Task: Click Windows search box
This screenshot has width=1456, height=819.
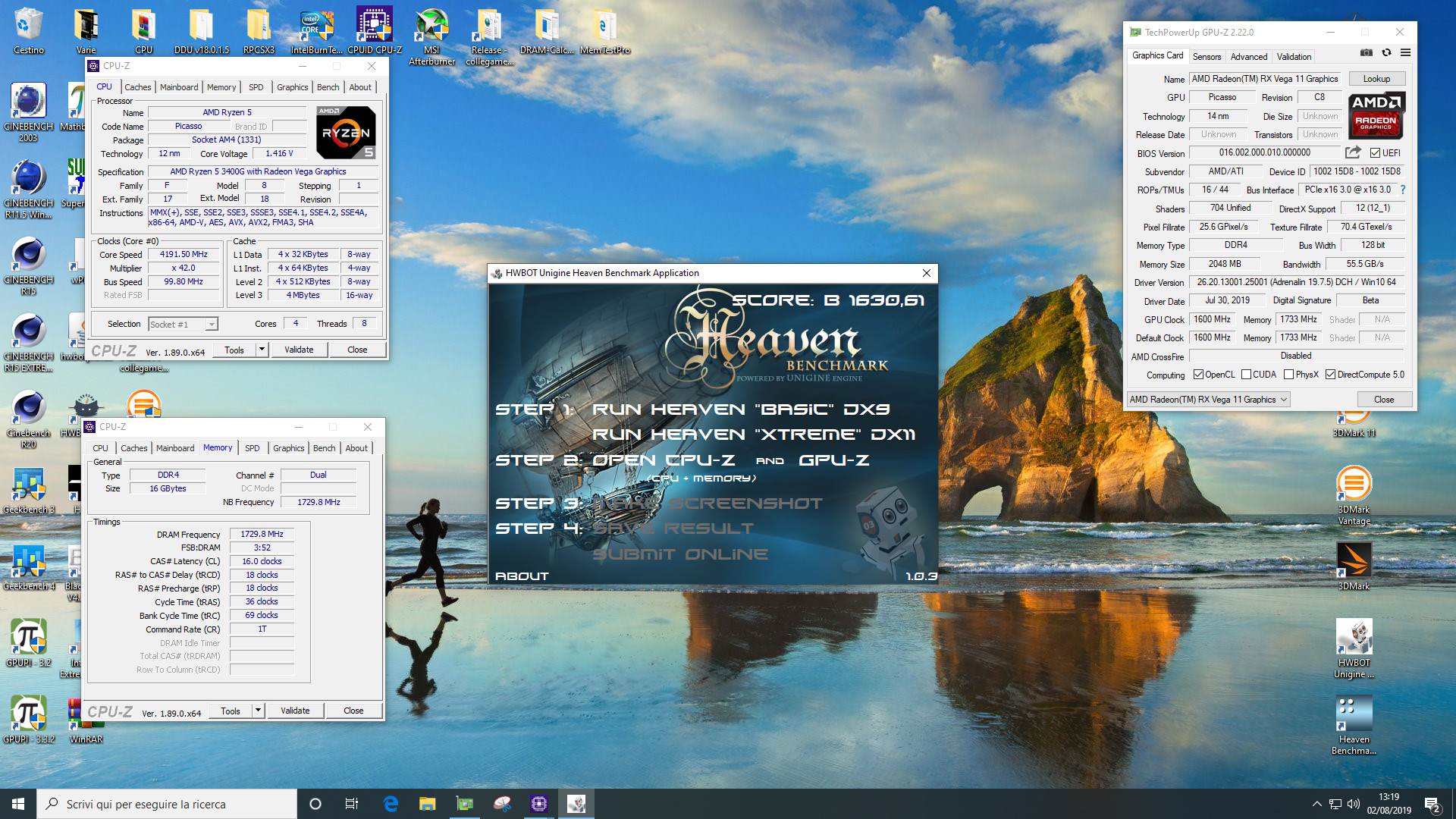Action: pos(167,804)
